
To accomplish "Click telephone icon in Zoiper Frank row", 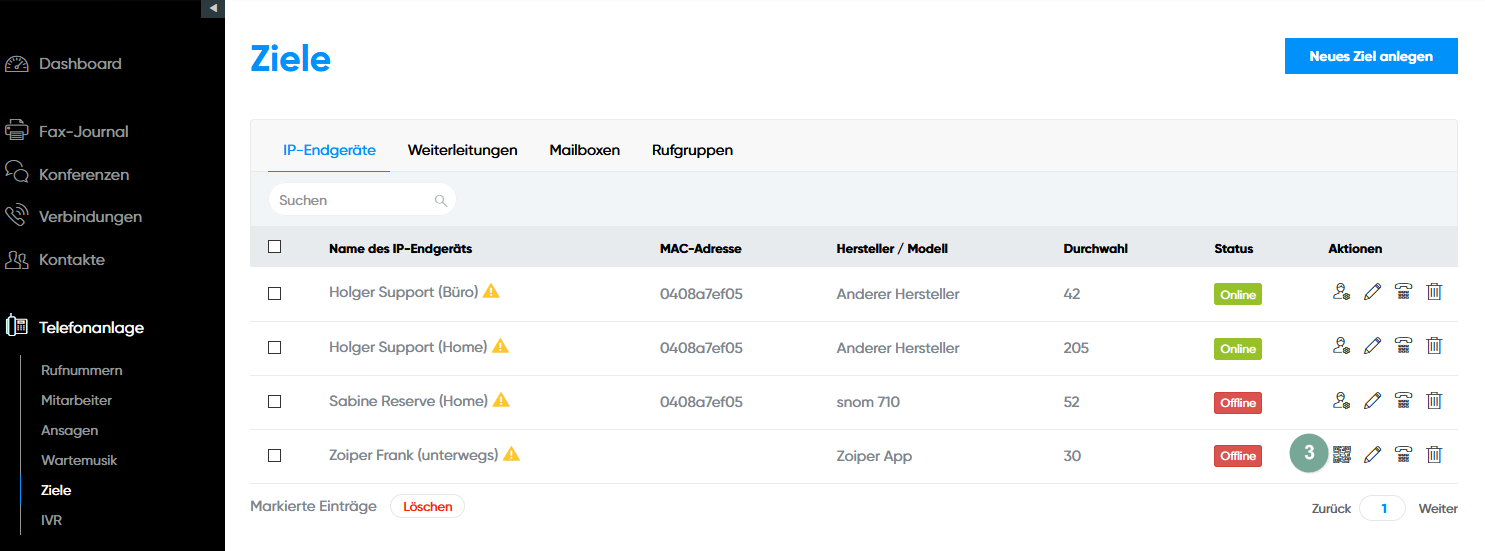I will (x=1403, y=455).
